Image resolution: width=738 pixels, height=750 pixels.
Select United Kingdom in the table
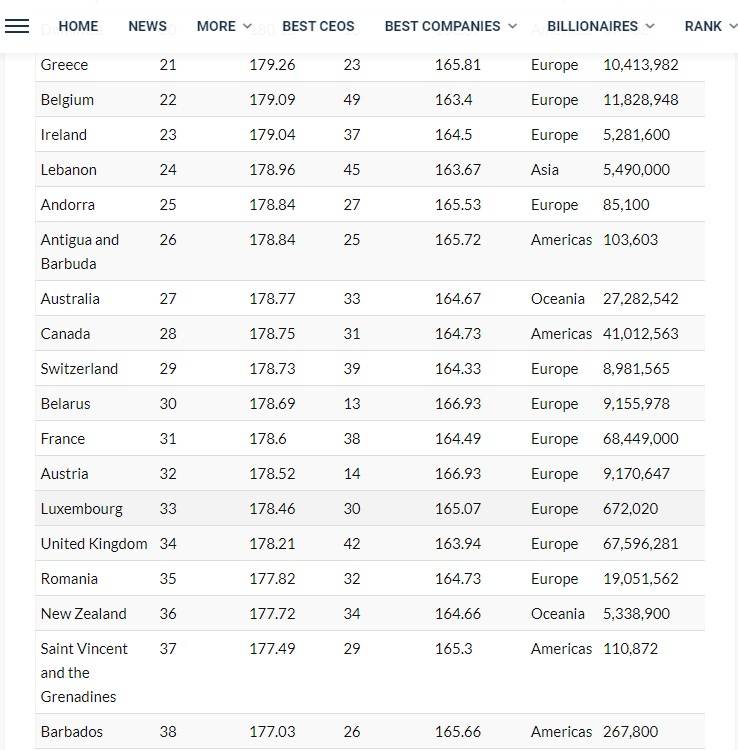point(93,544)
